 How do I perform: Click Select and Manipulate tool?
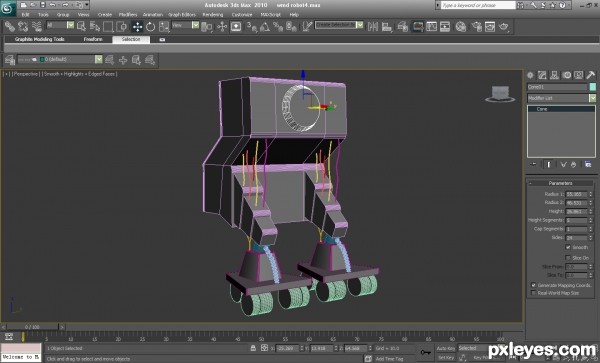(x=222, y=26)
